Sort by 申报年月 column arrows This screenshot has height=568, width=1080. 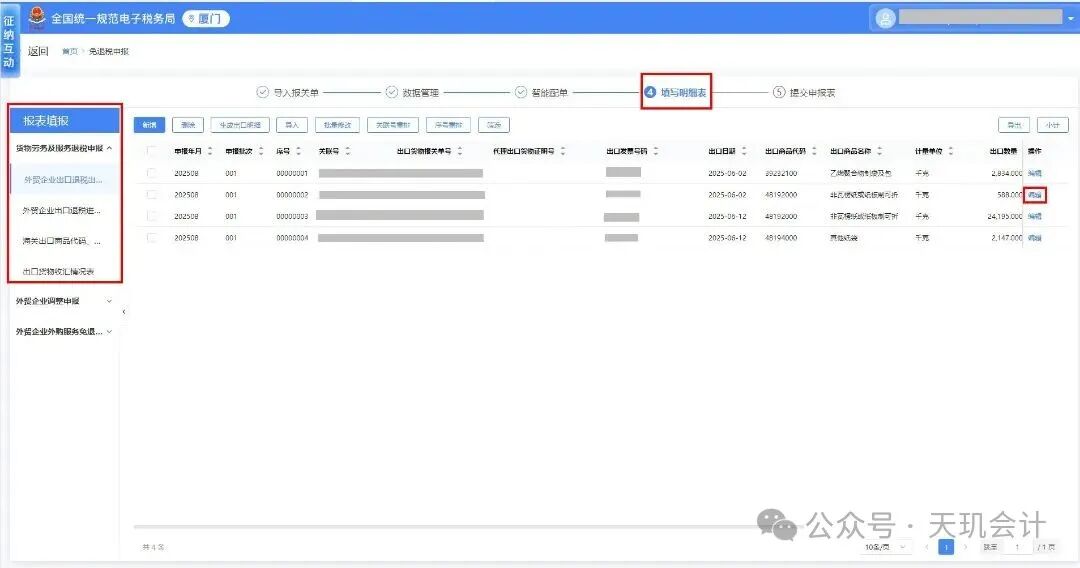(x=210, y=151)
